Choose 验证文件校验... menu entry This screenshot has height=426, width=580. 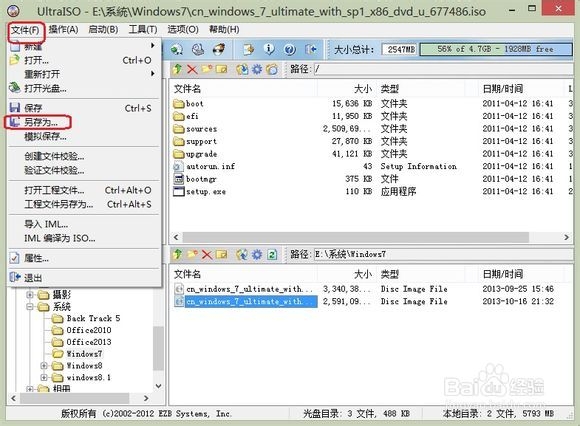pyautogui.click(x=84, y=170)
